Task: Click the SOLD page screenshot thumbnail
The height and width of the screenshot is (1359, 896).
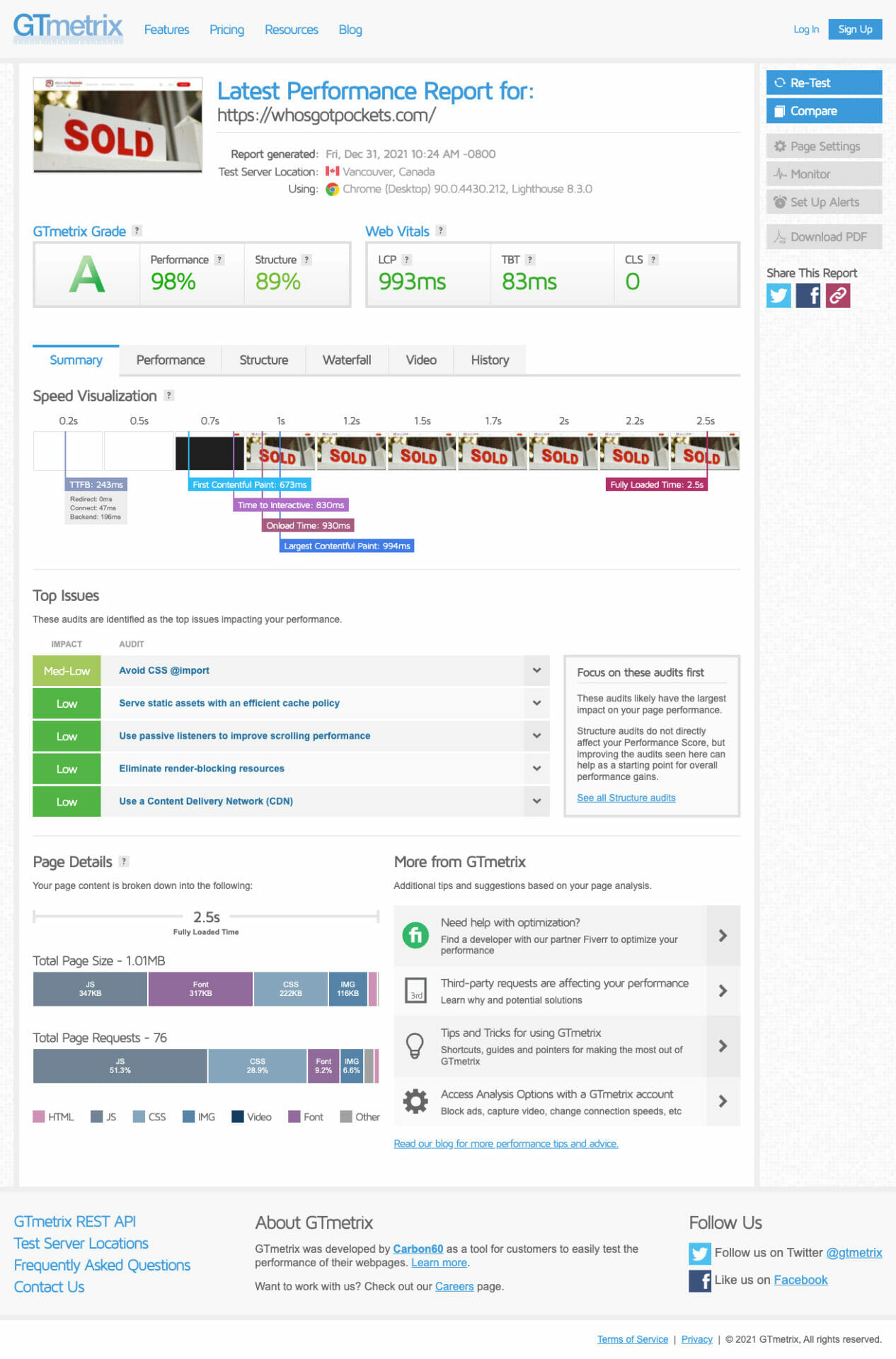Action: click(x=117, y=125)
